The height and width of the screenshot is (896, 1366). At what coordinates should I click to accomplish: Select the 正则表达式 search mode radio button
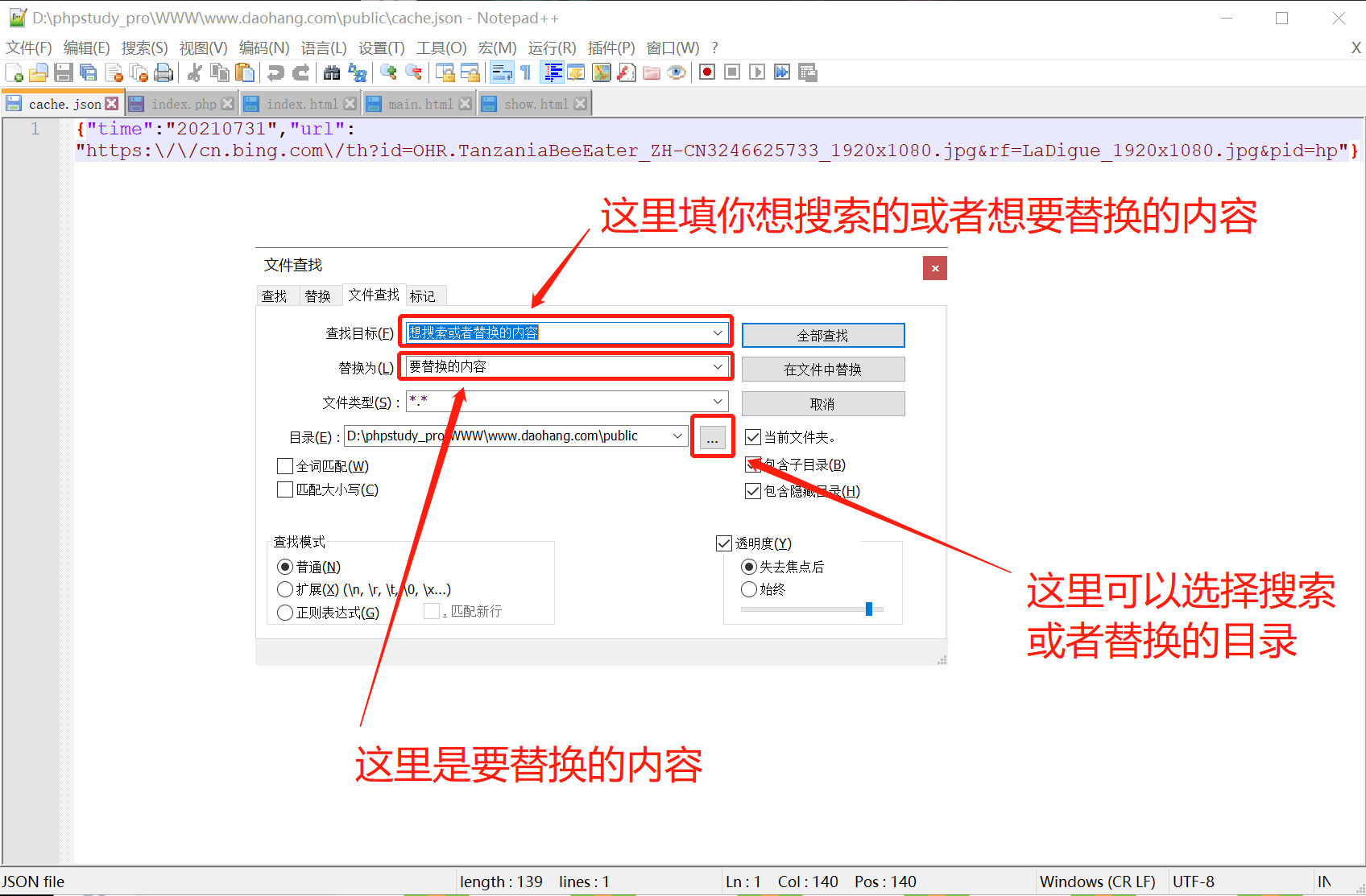pyautogui.click(x=285, y=612)
